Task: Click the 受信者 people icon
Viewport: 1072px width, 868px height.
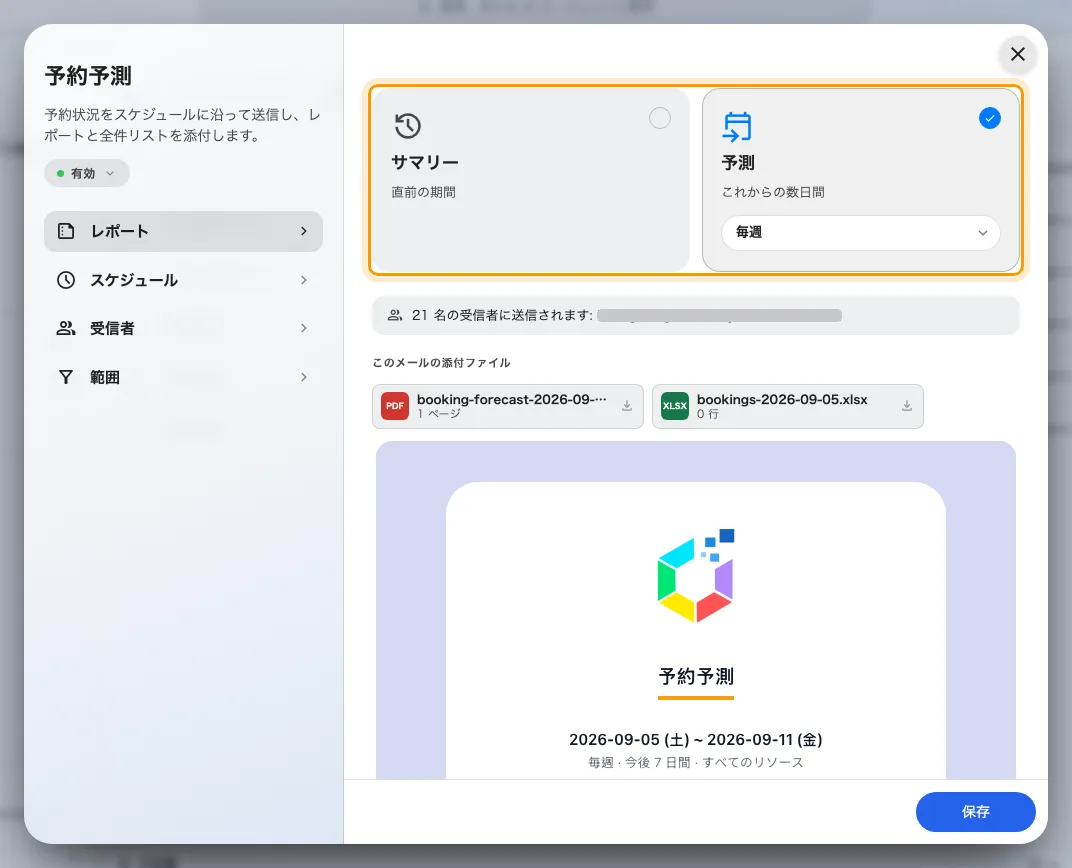Action: (66, 329)
